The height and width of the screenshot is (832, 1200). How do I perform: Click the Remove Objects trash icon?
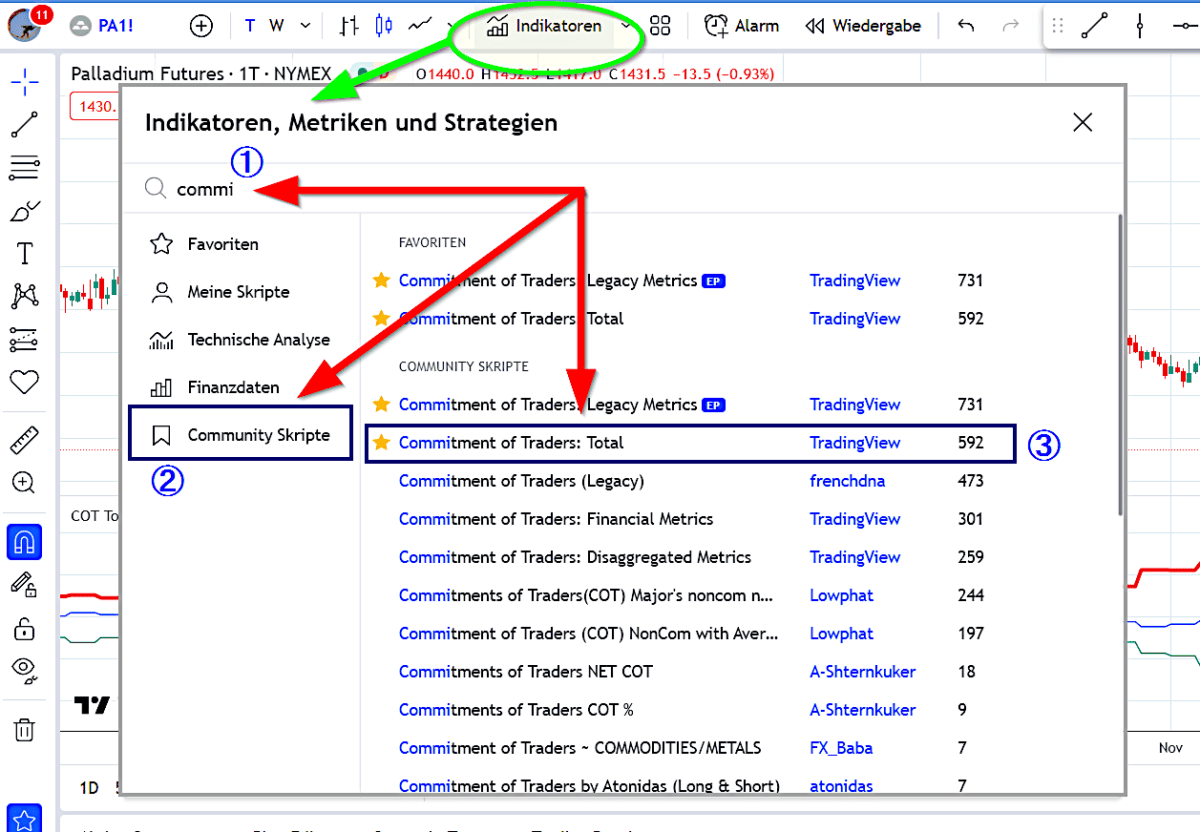(22, 731)
